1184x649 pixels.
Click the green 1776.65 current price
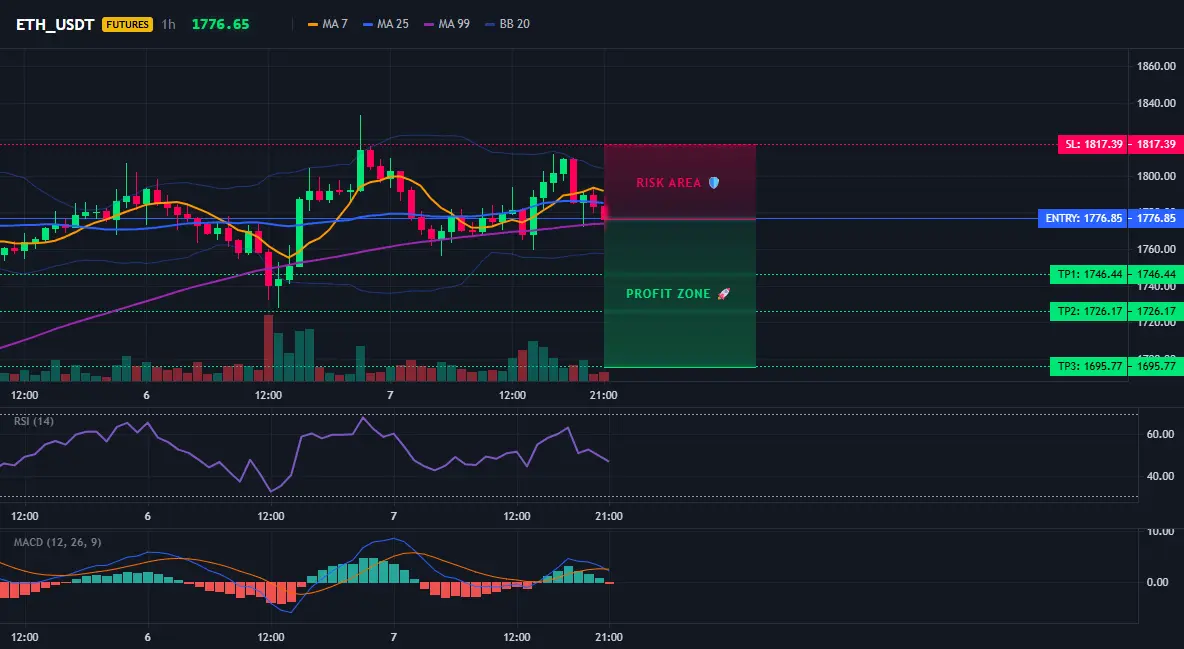coord(220,24)
